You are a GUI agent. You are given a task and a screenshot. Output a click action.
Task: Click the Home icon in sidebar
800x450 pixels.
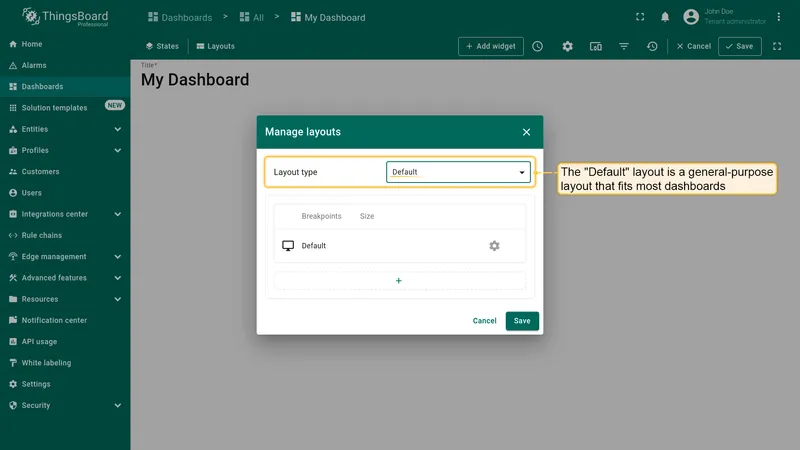pyautogui.click(x=13, y=44)
